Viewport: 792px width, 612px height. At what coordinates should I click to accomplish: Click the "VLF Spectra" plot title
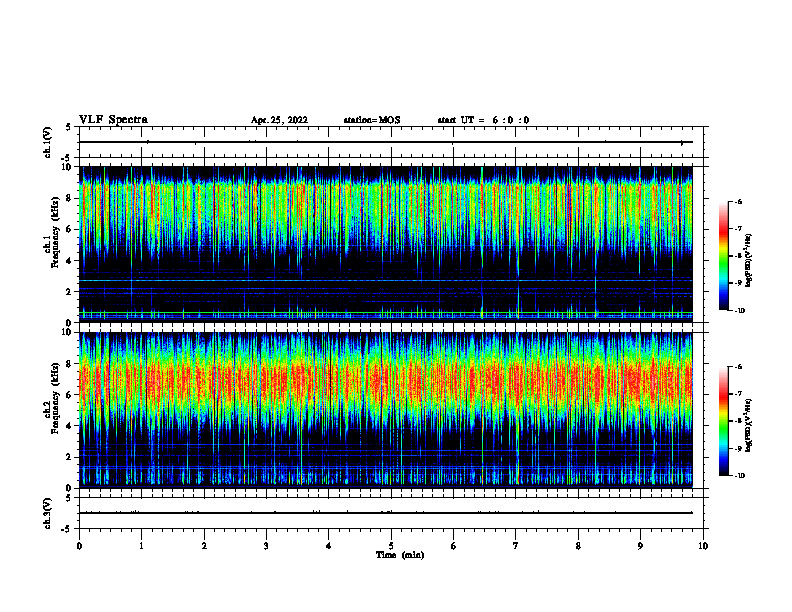tap(113, 120)
